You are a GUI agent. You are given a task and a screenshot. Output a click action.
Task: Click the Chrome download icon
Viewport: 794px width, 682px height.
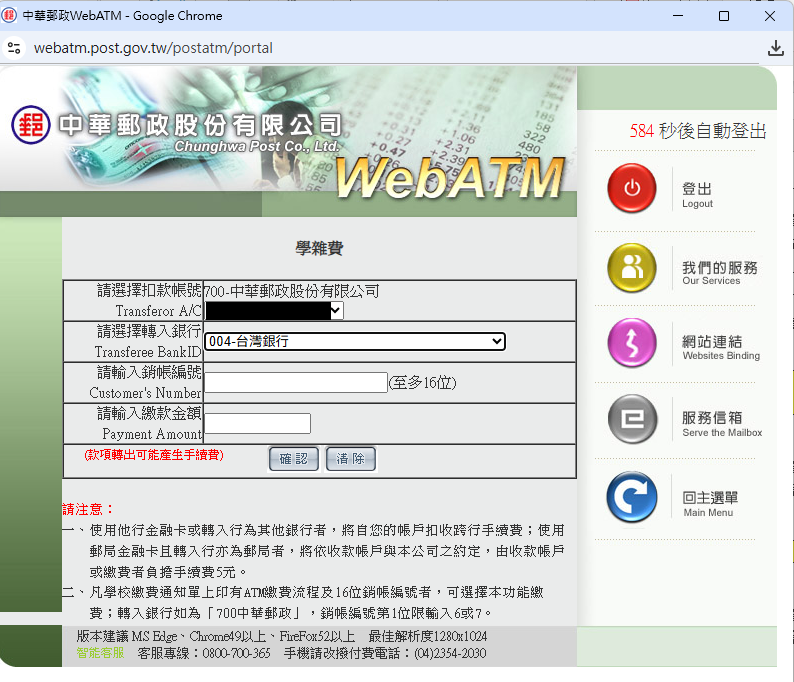(775, 48)
